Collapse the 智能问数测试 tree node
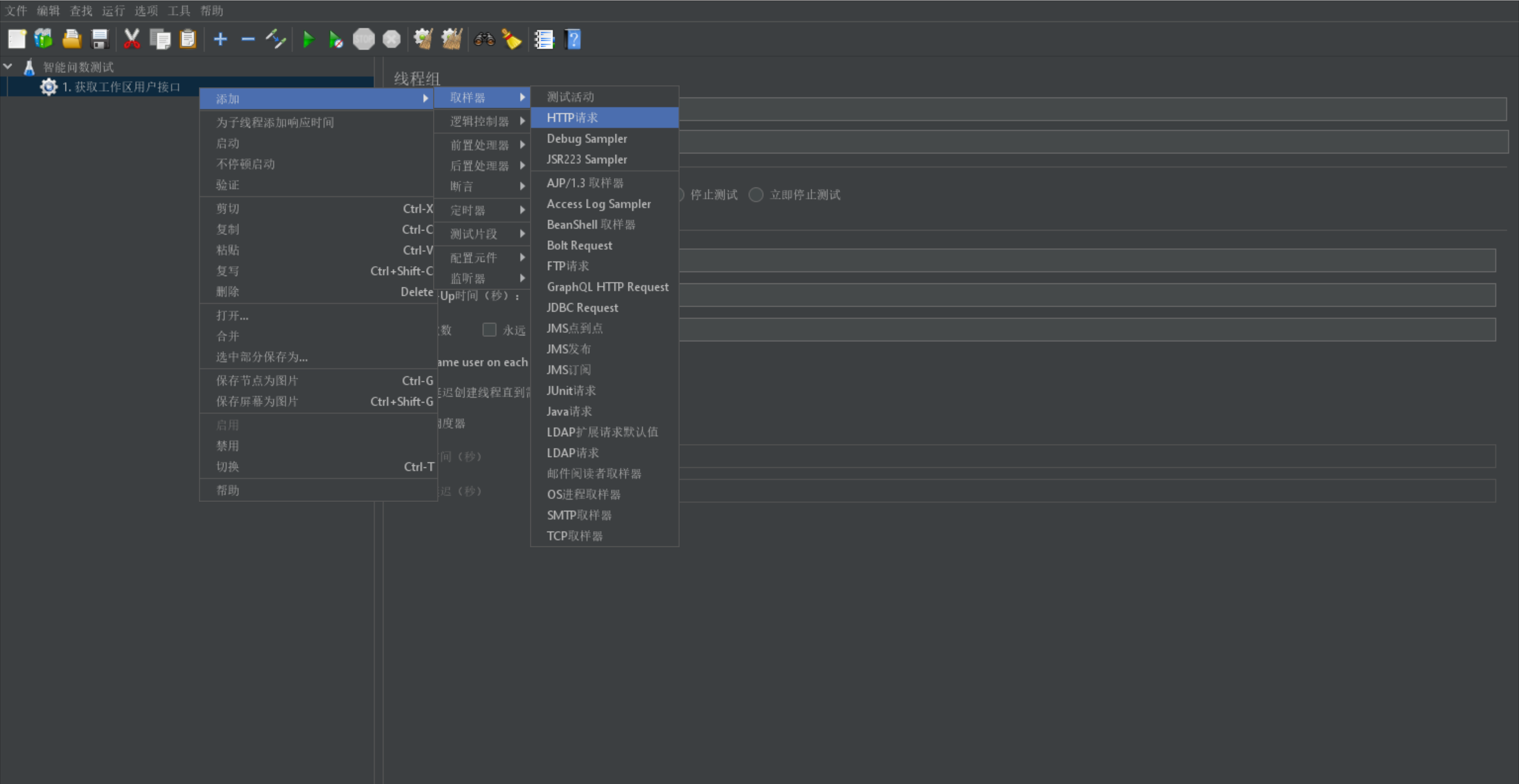Image resolution: width=1519 pixels, height=784 pixels. 8,66
